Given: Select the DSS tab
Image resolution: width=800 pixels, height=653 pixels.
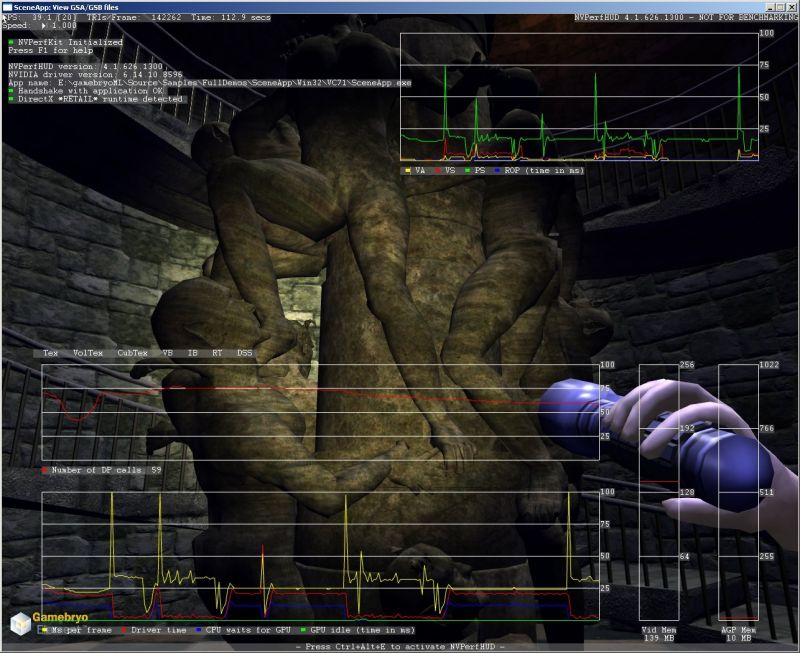Looking at the screenshot, I should (x=245, y=353).
